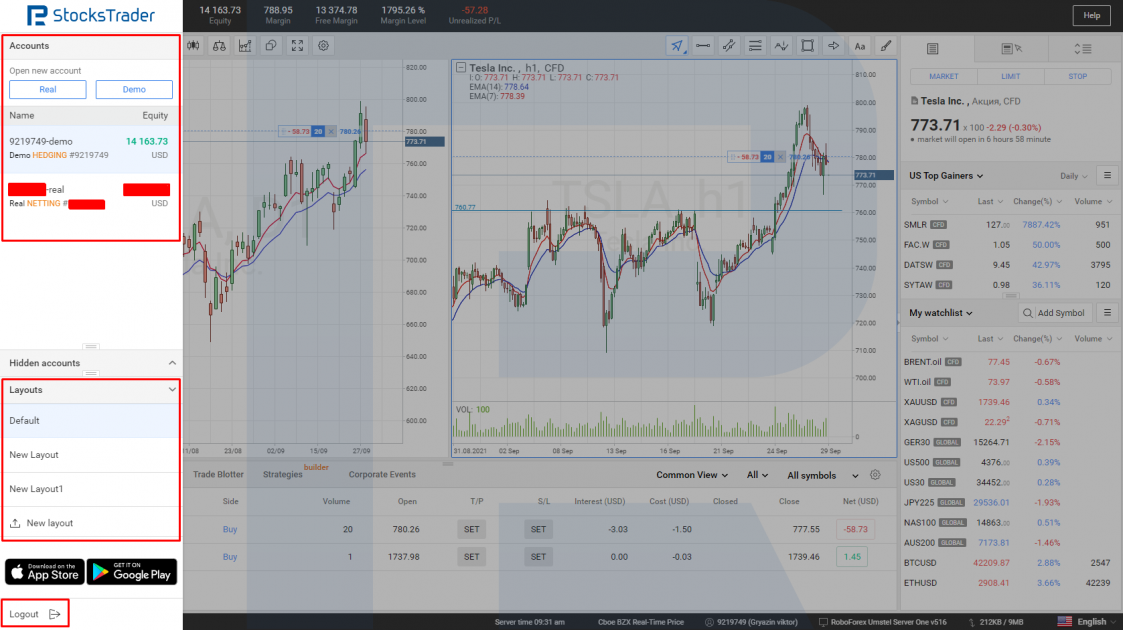This screenshot has width=1123, height=630.
Task: Open order ticket panel tab
Action: point(932,49)
